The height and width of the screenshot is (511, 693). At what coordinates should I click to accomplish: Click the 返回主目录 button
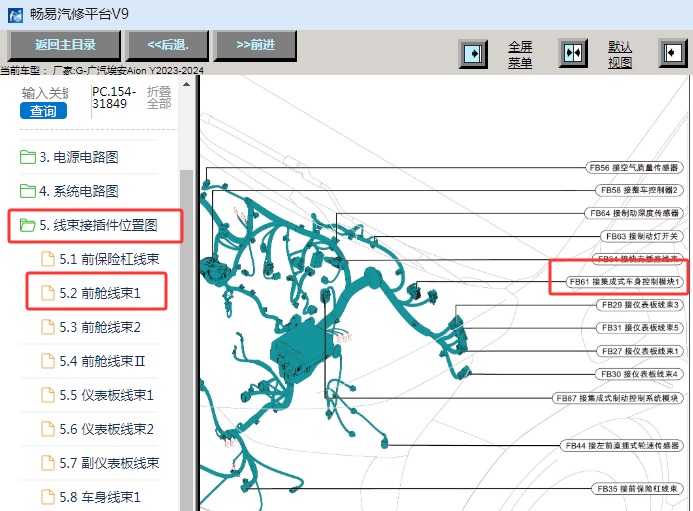(x=65, y=45)
